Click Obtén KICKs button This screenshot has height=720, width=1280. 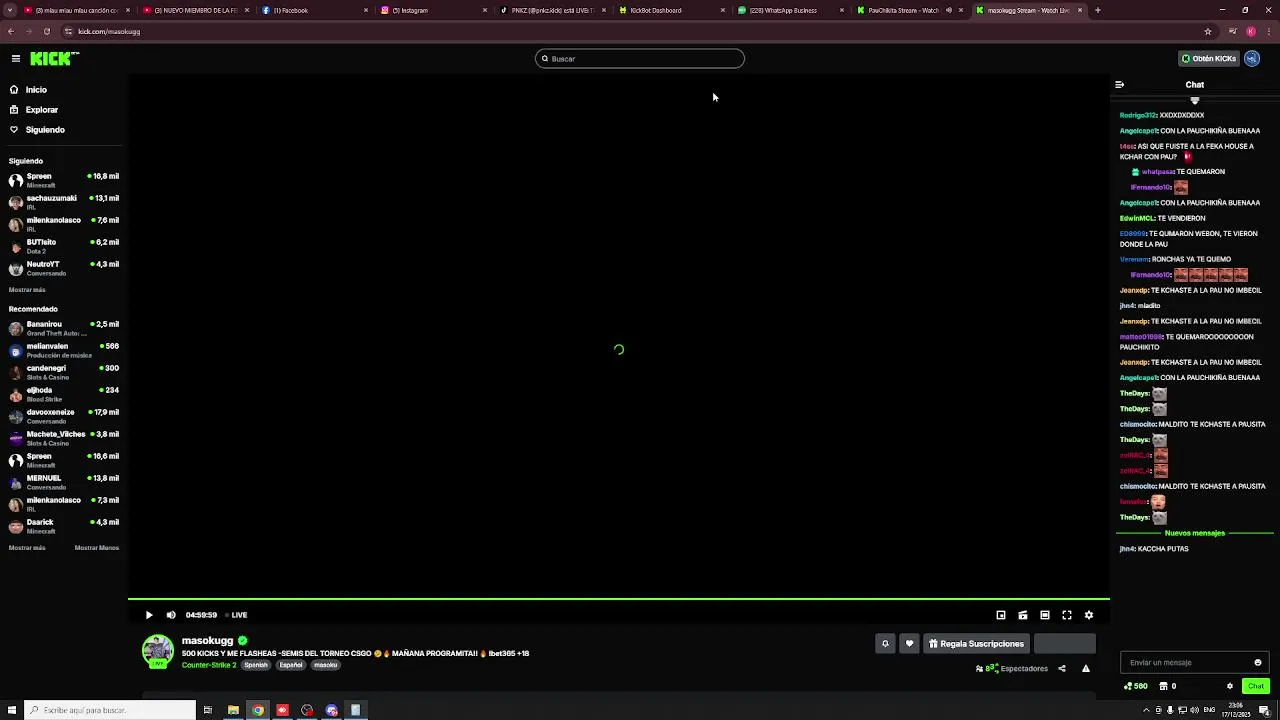coord(1208,59)
